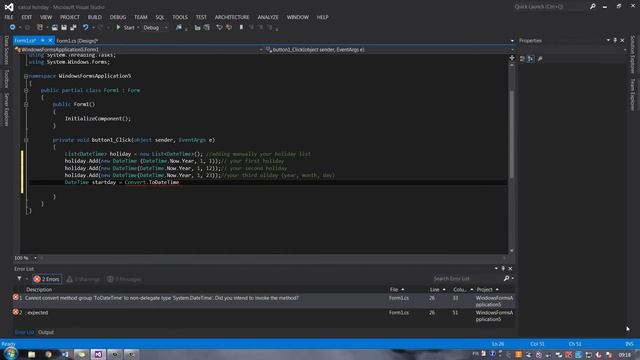Click the bookmark toolbar icon

[x=241, y=27]
